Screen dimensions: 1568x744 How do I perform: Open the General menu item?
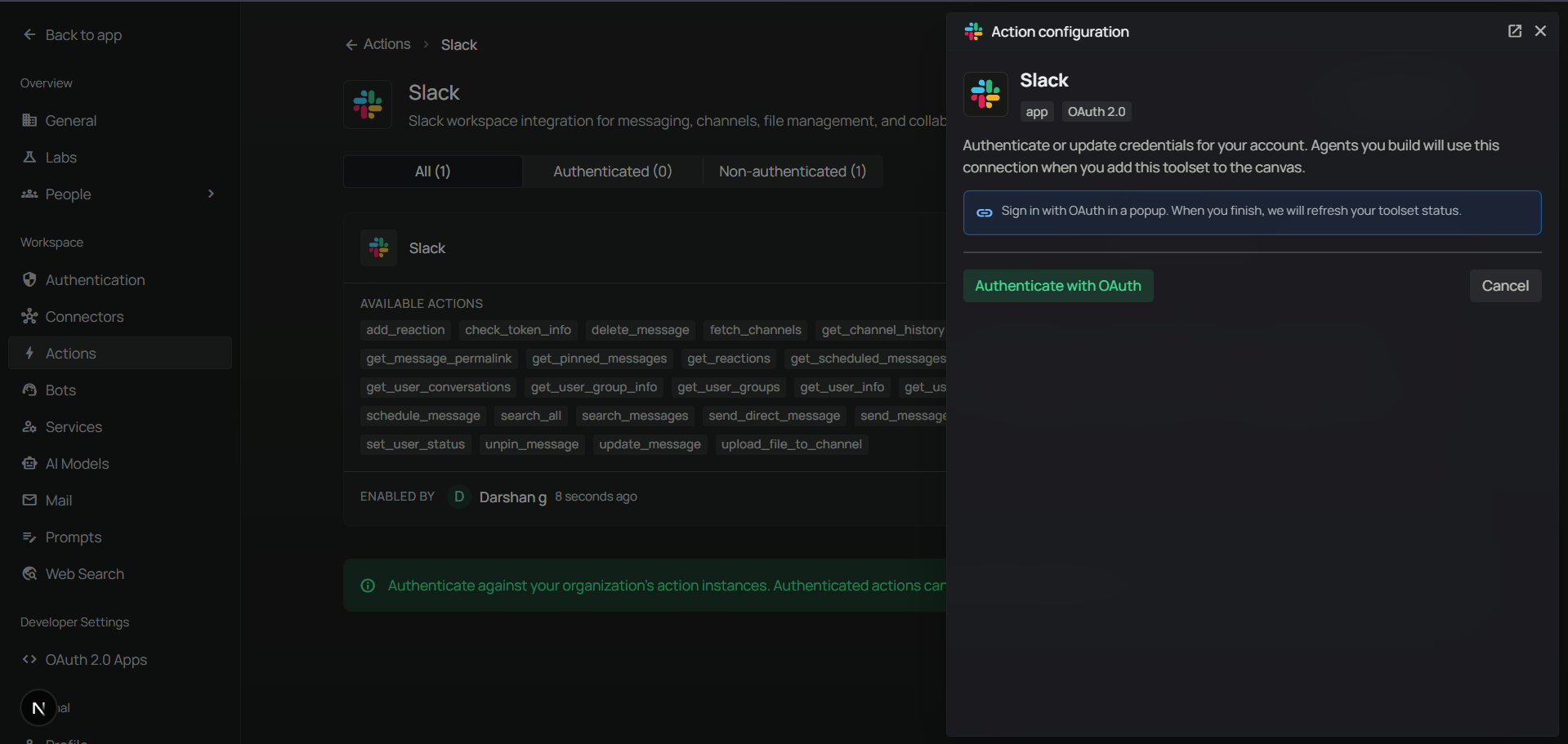pos(120,120)
